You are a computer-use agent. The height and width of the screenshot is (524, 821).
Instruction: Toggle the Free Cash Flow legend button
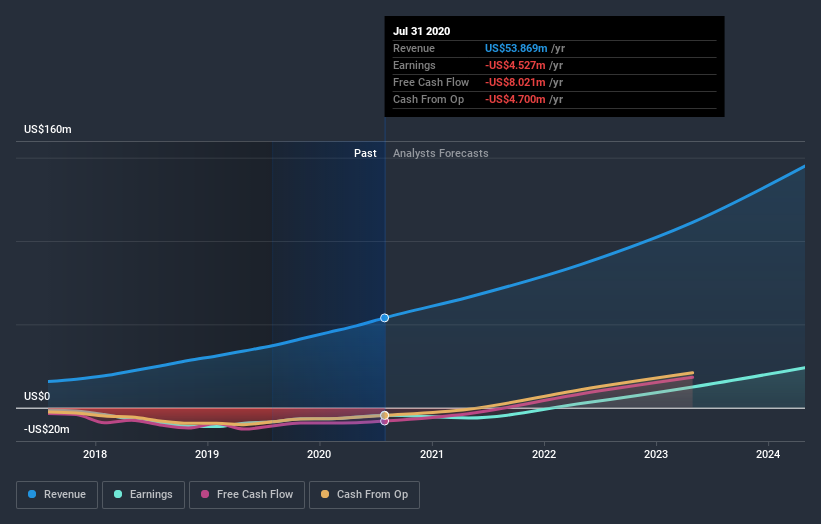pyautogui.click(x=247, y=495)
